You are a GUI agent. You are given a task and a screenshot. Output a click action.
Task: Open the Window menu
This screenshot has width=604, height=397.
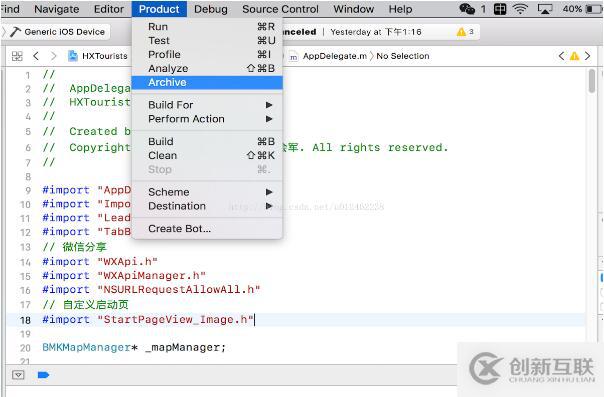tap(354, 9)
